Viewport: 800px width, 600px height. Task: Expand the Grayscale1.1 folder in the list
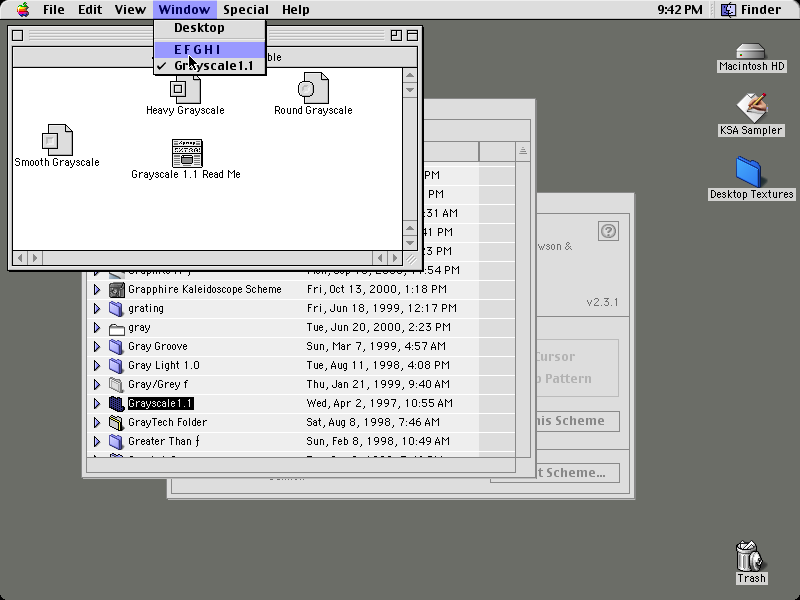97,404
